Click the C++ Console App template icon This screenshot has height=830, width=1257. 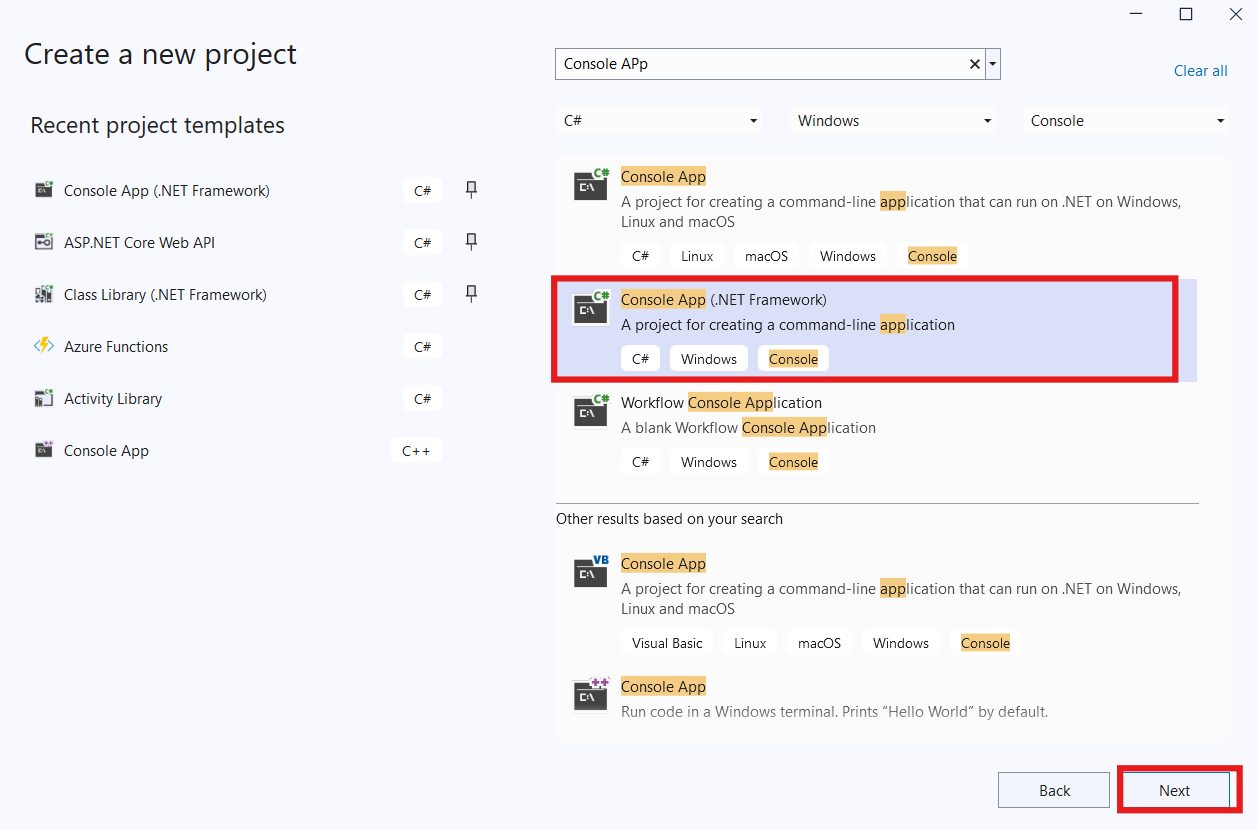(591, 694)
